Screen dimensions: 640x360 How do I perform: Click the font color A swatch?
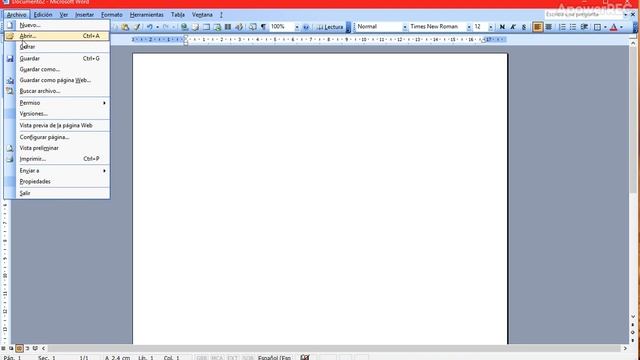click(613, 27)
